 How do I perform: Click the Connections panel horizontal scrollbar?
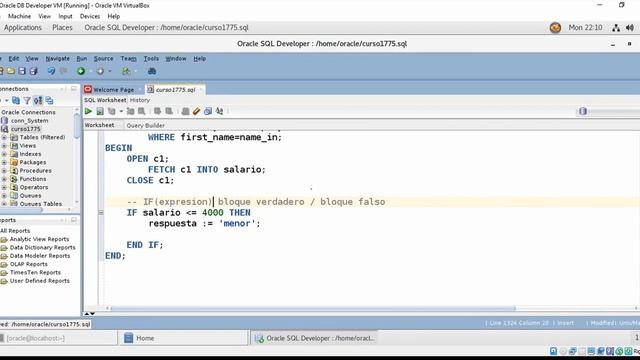tap(21, 210)
